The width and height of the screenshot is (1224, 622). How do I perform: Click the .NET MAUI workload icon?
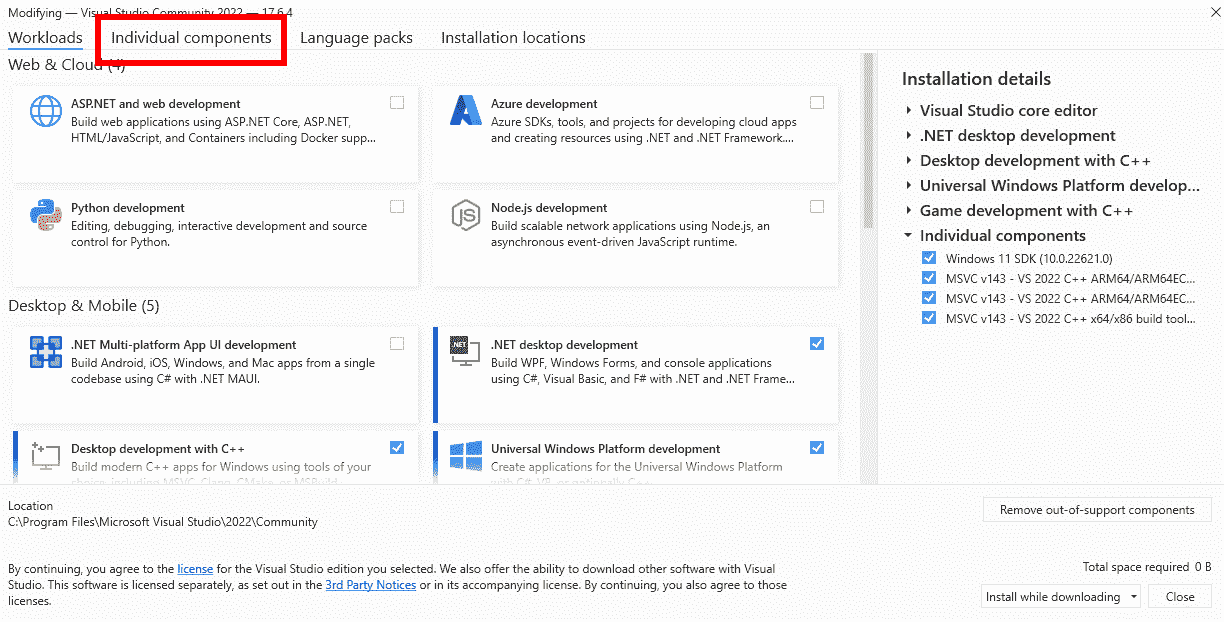pyautogui.click(x=46, y=352)
